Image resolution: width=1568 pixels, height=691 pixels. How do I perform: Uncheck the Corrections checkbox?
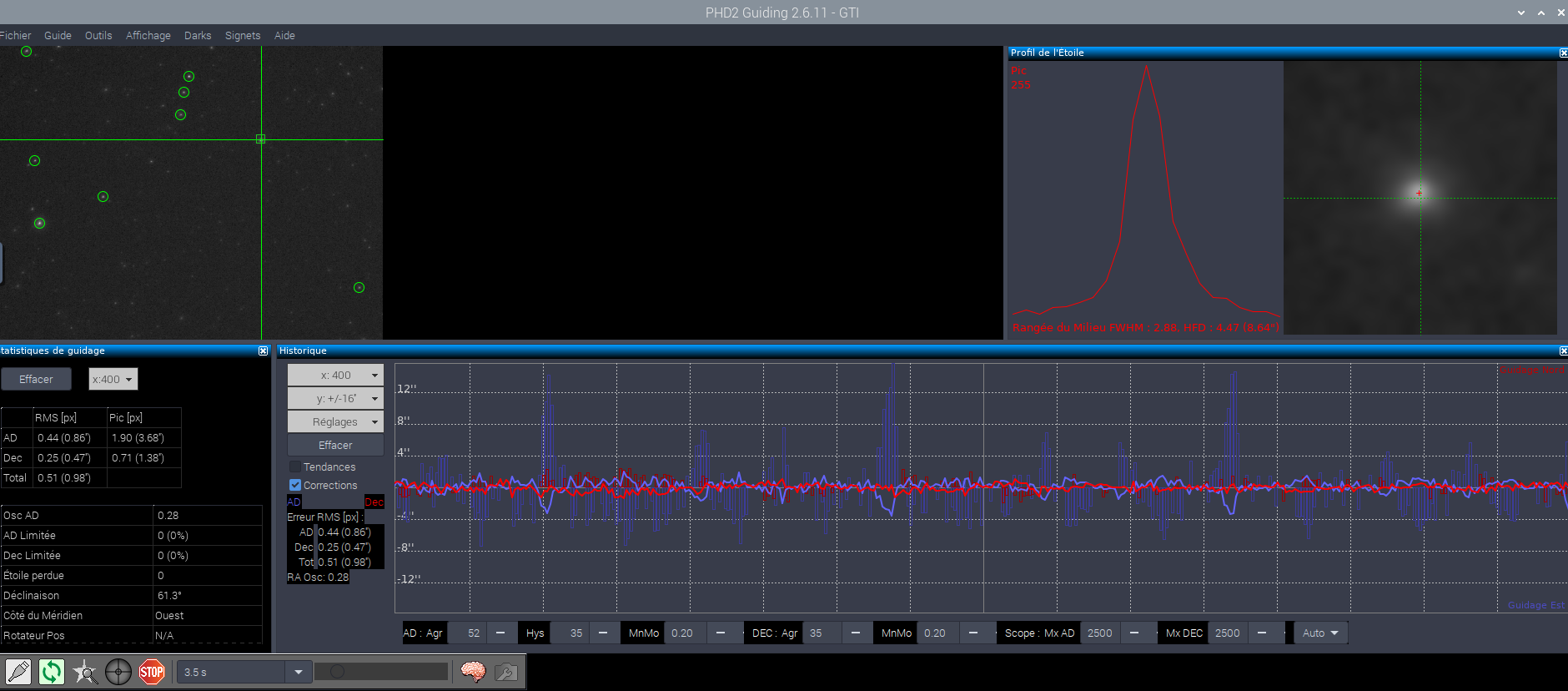(295, 485)
